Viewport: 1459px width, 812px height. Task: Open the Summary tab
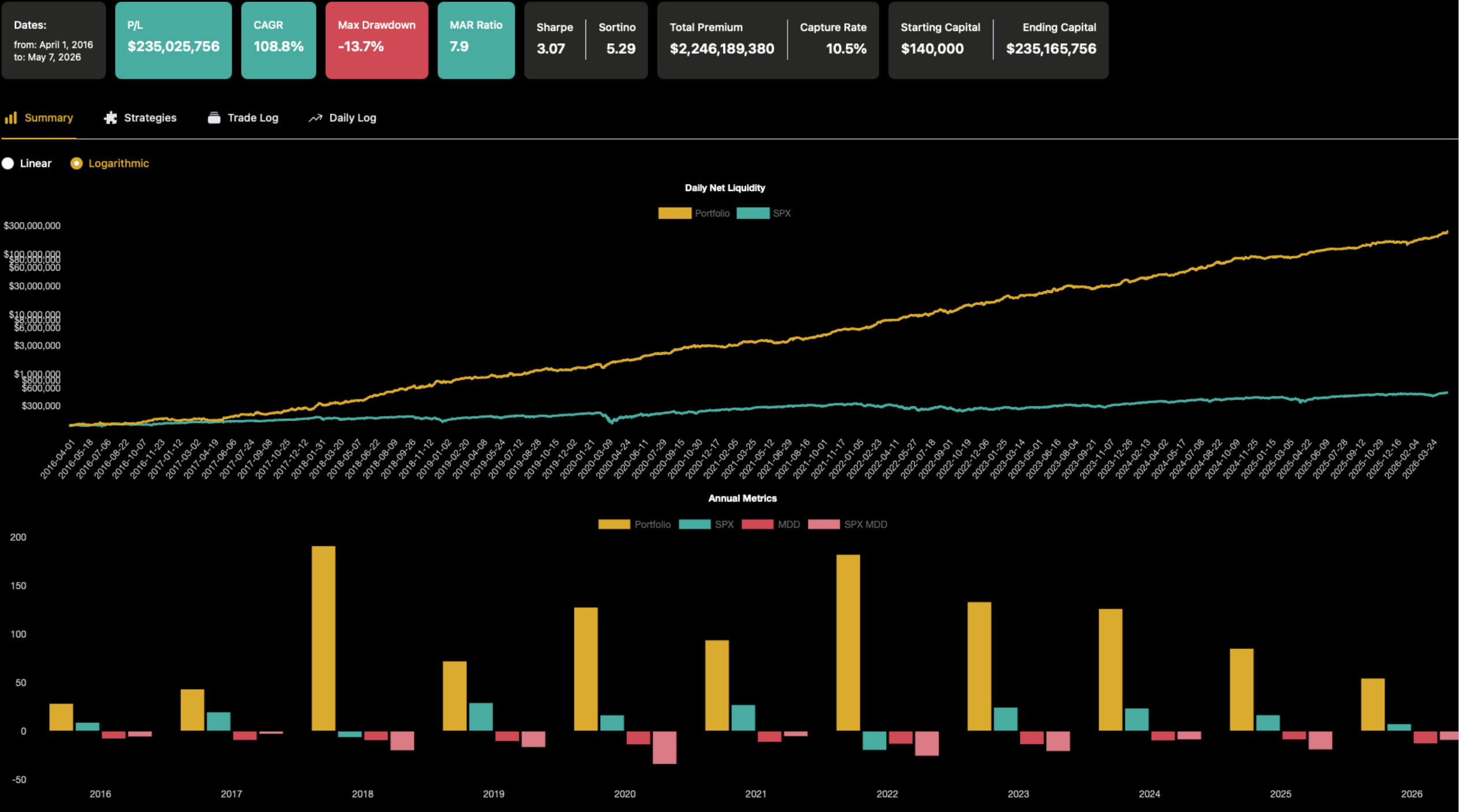click(39, 118)
